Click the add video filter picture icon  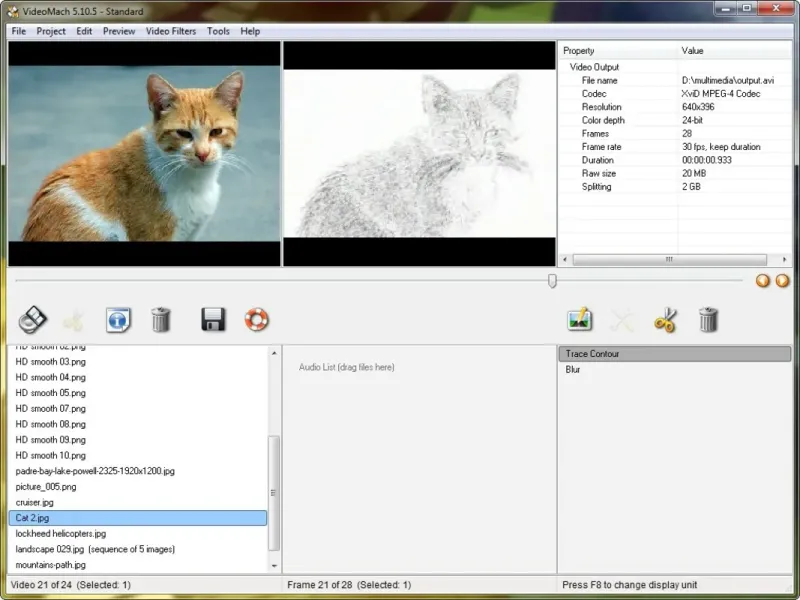[579, 320]
